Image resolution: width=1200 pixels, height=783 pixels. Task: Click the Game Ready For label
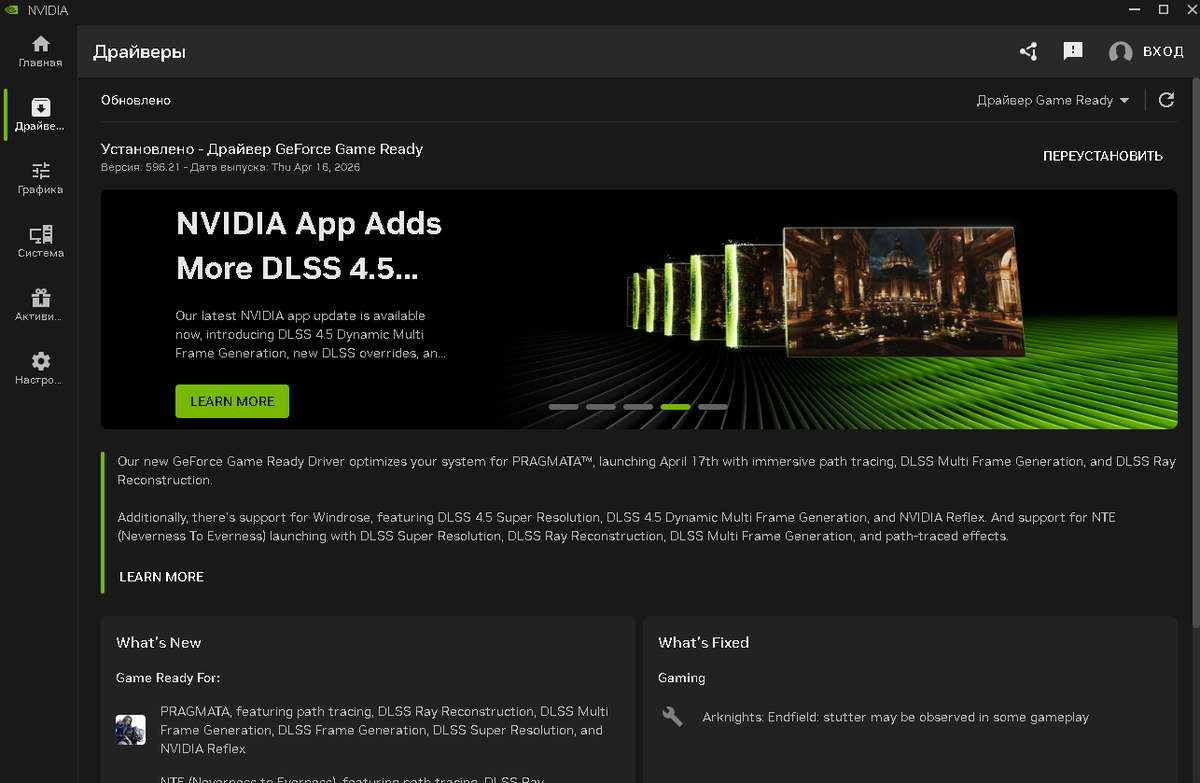tap(168, 678)
